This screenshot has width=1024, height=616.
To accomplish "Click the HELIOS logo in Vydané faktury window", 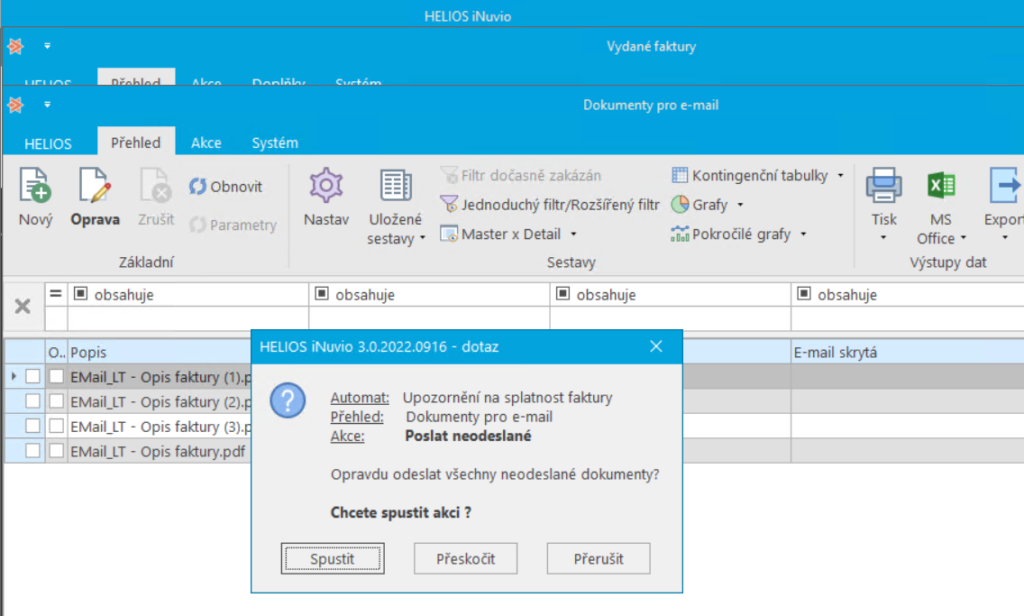I will 16,46.
